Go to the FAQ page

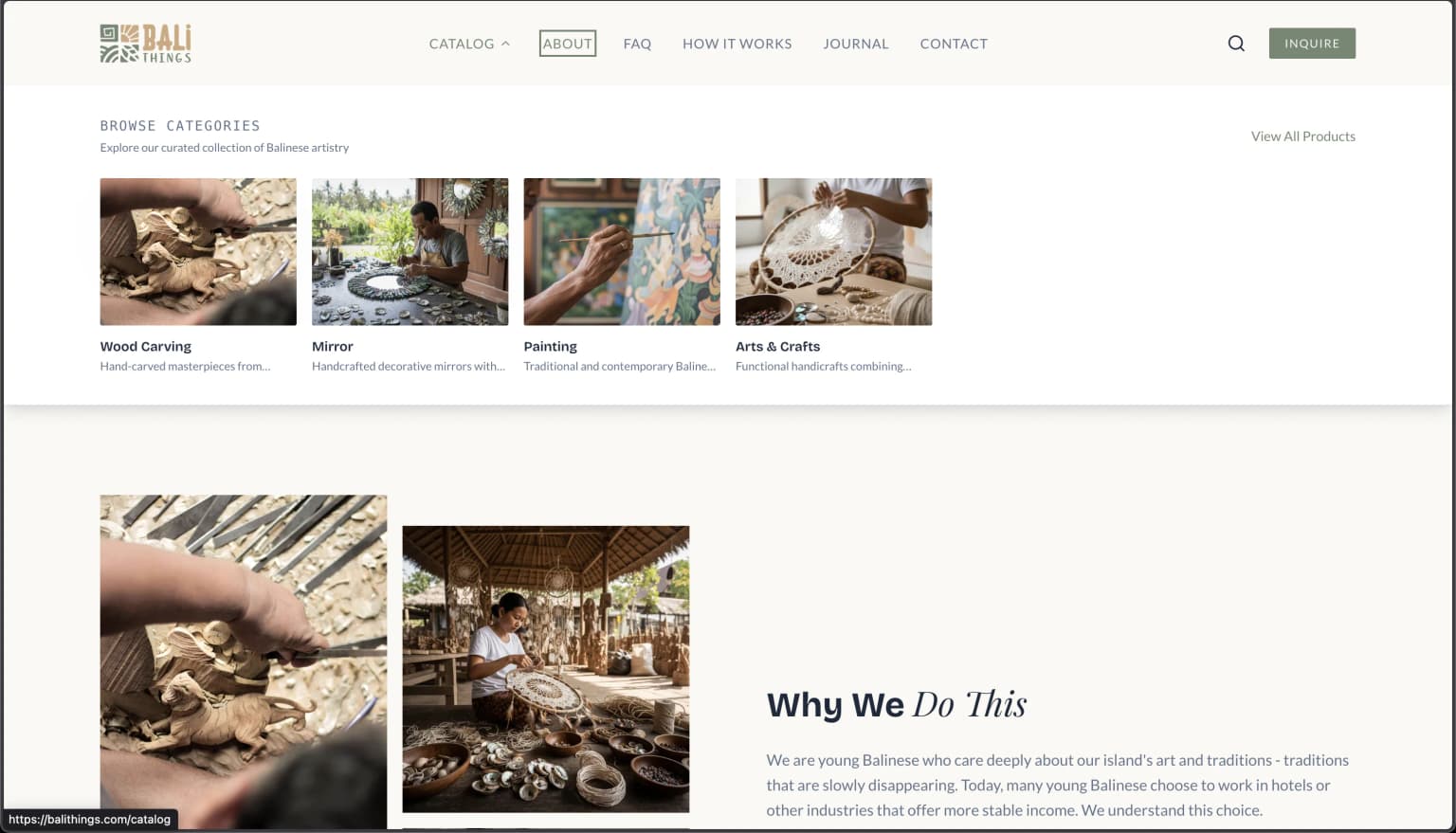pyautogui.click(x=637, y=44)
